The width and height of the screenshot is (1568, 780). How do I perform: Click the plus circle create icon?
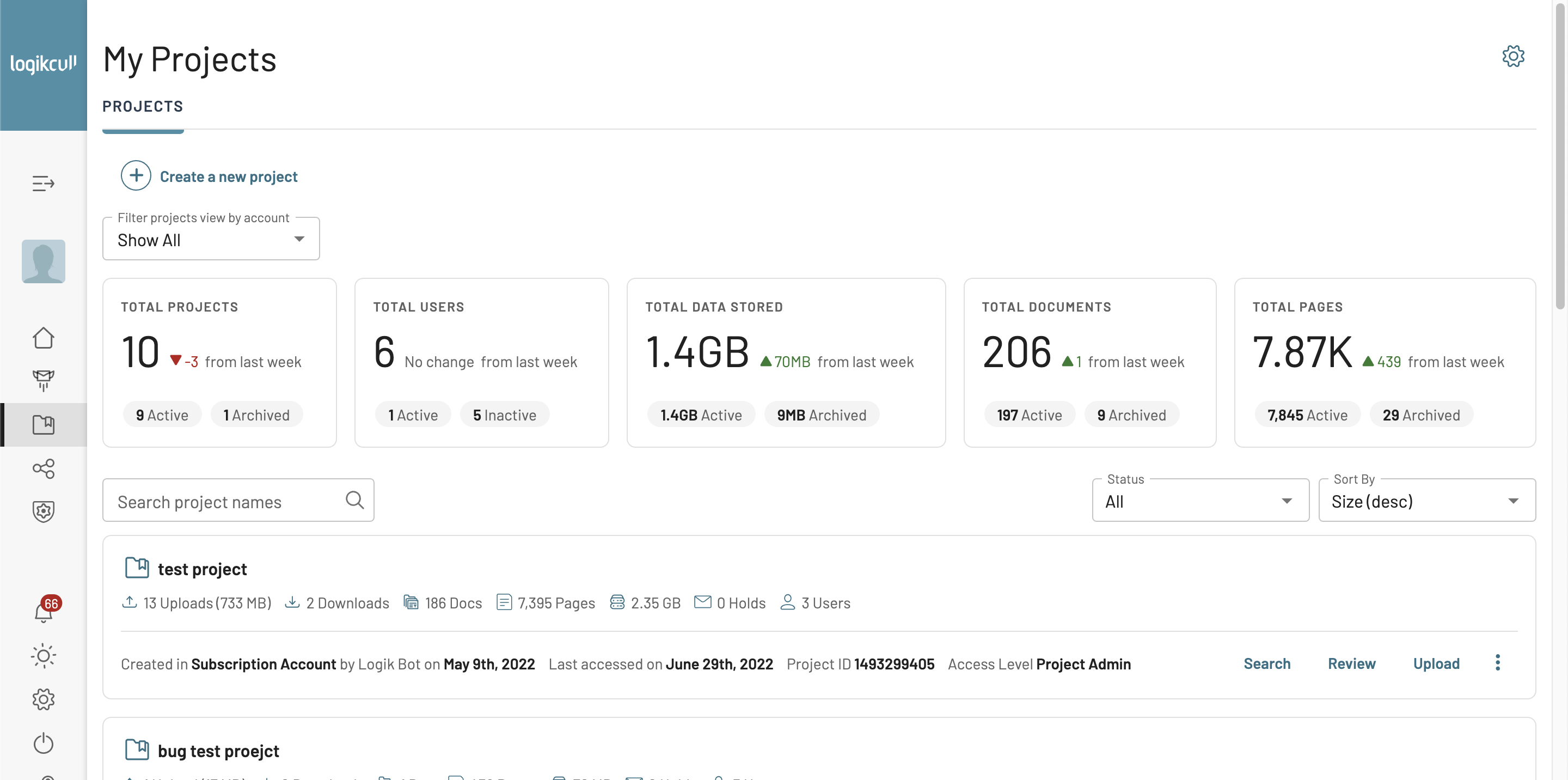(136, 176)
